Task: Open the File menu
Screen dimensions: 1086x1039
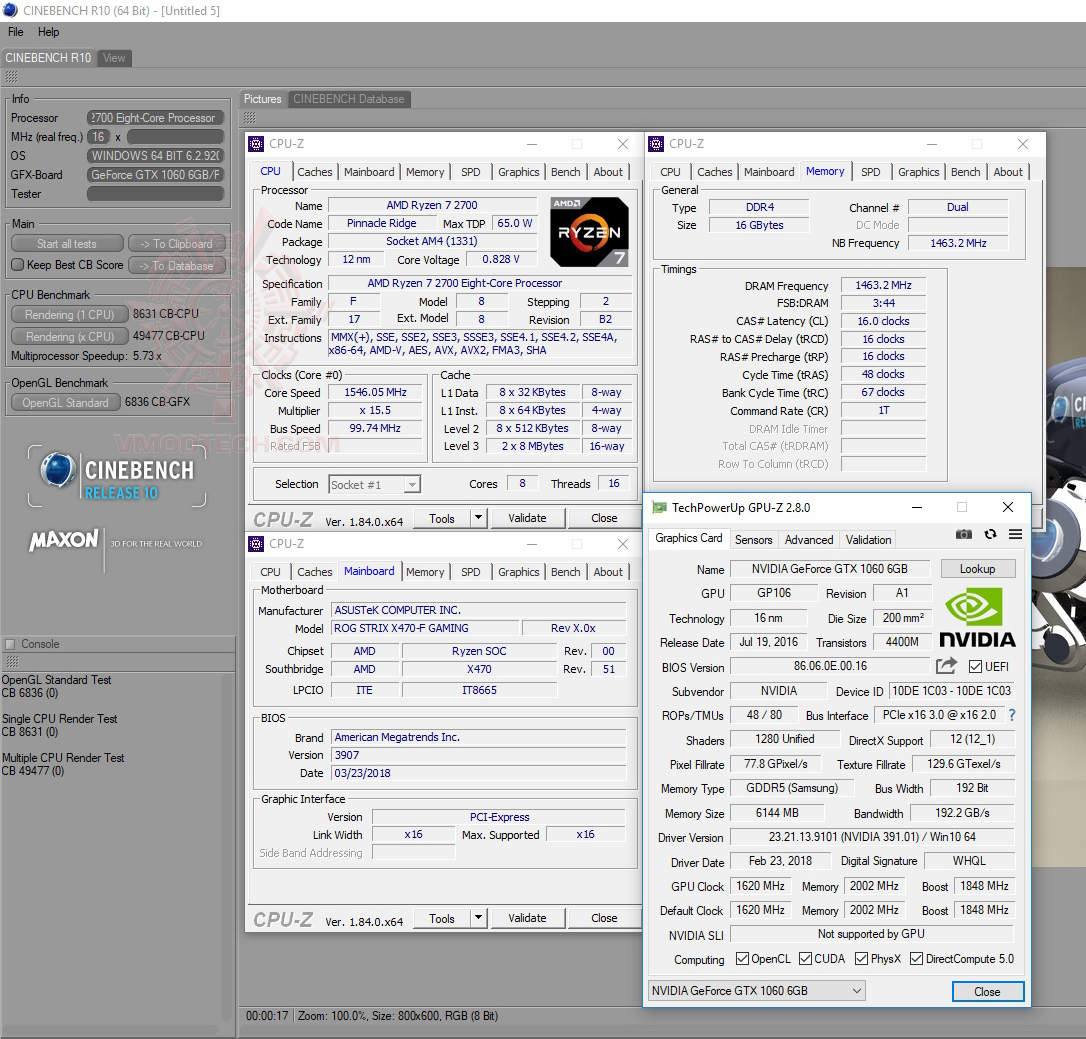Action: point(16,32)
